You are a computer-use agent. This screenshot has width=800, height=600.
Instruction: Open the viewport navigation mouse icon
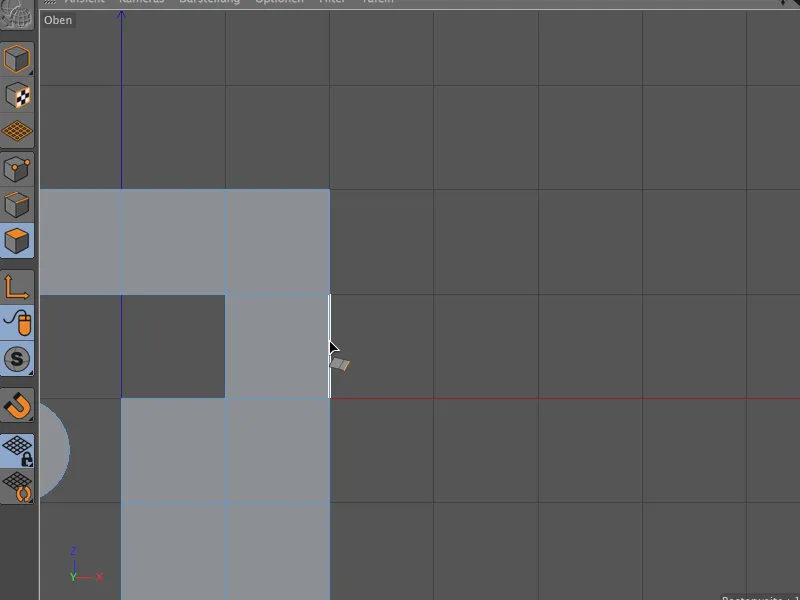[x=17, y=325]
